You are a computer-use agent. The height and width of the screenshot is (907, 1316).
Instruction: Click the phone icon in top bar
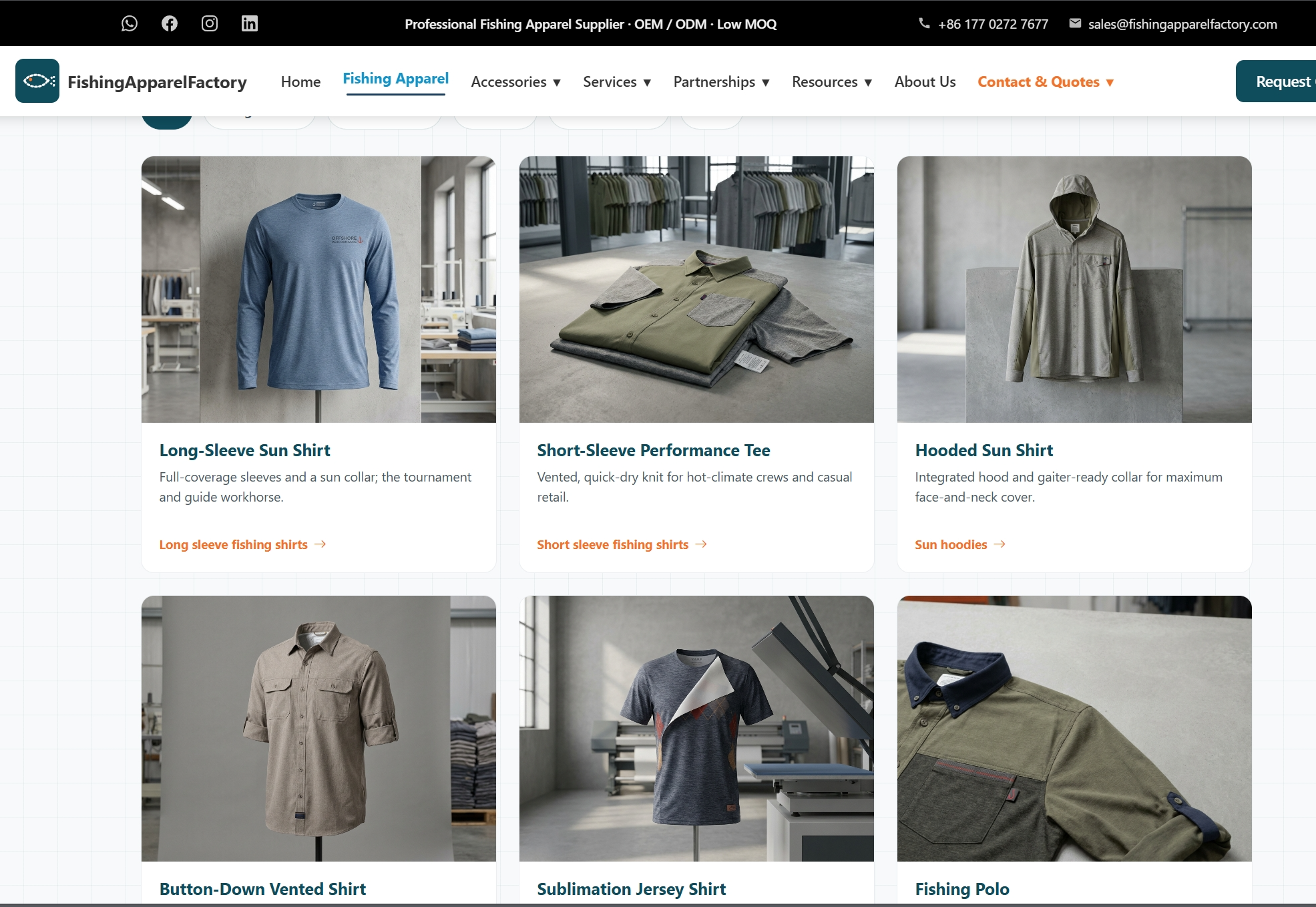[x=924, y=23]
